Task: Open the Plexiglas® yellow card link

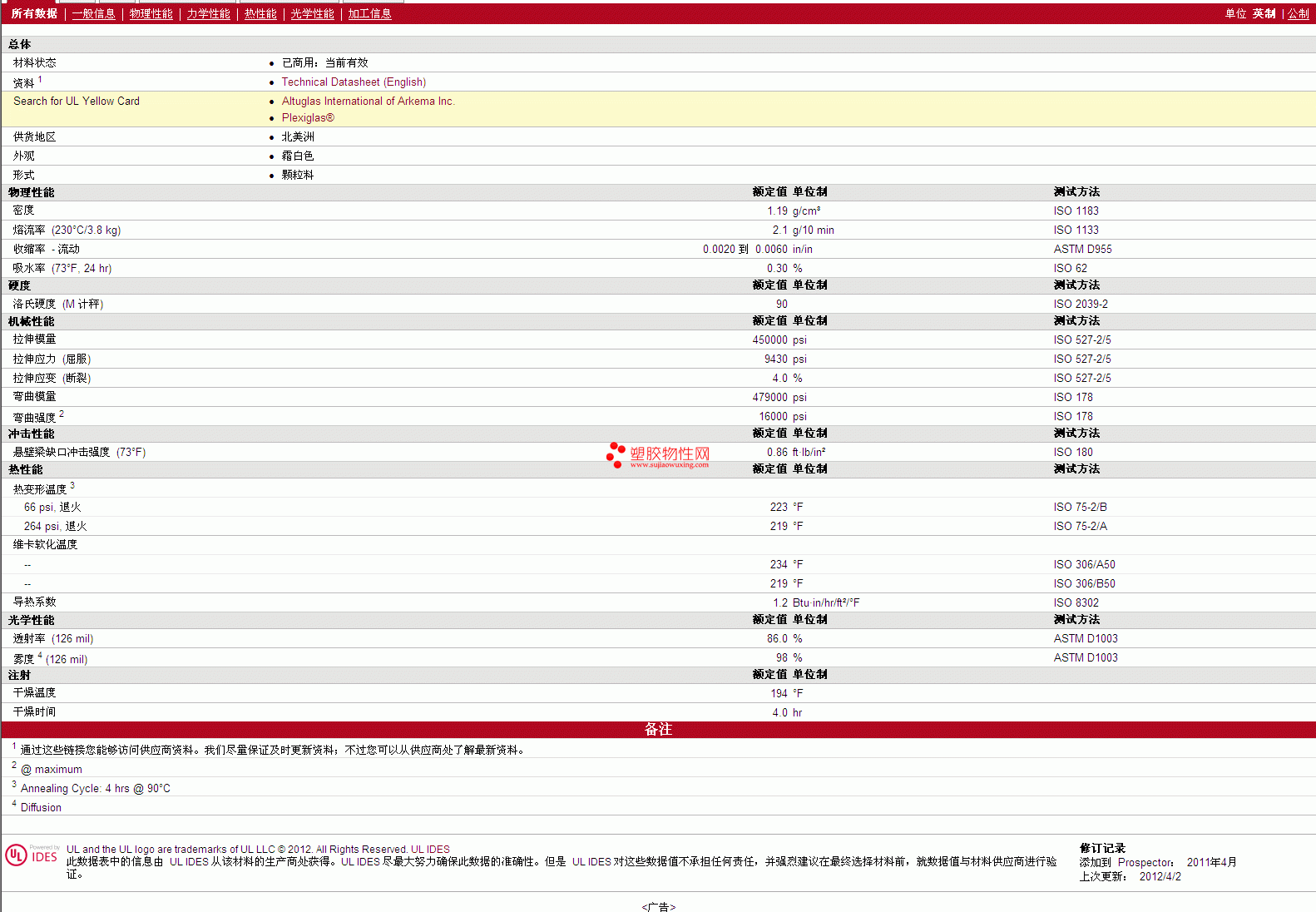Action: 308,118
